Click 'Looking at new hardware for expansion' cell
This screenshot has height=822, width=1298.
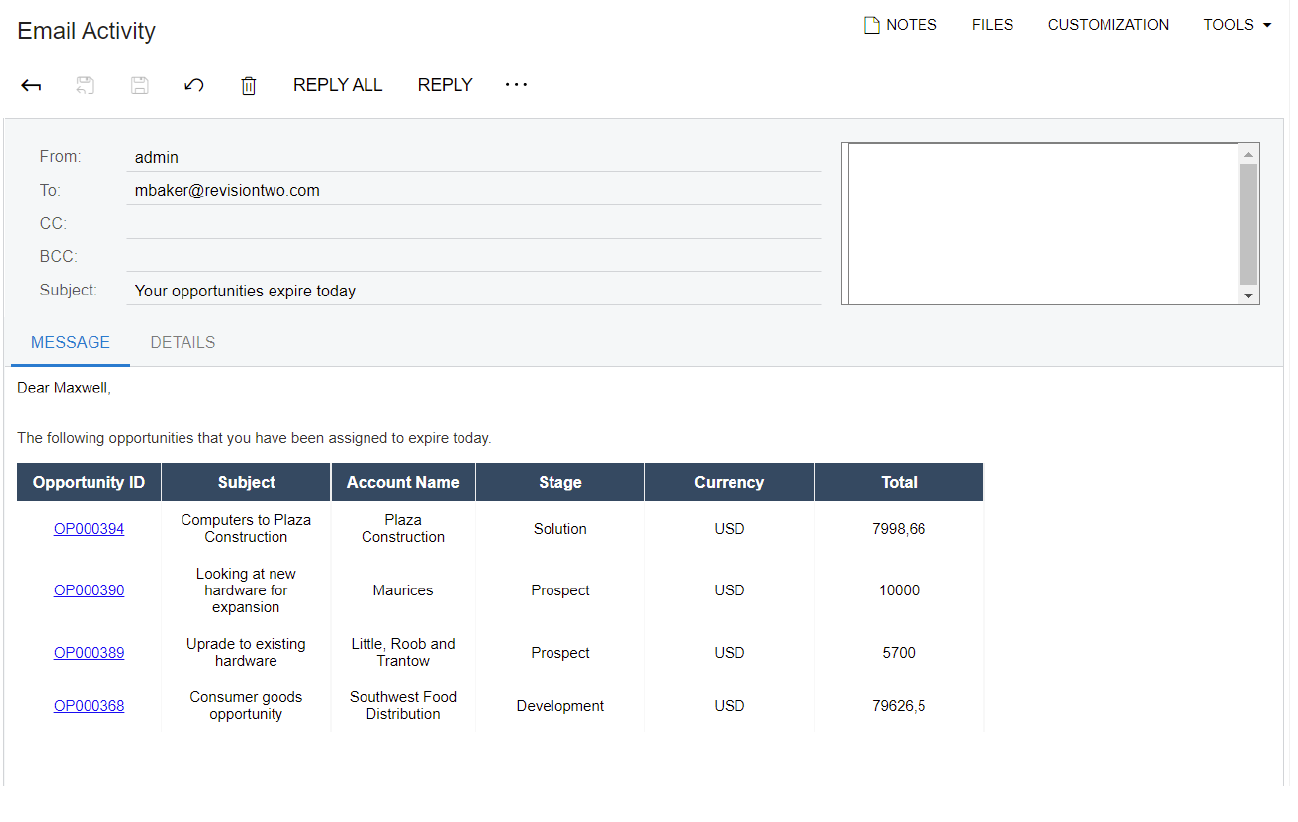point(246,591)
